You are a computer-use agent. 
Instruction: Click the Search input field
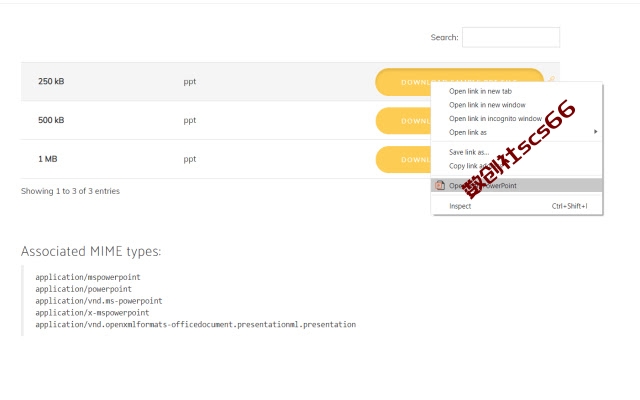tap(511, 38)
